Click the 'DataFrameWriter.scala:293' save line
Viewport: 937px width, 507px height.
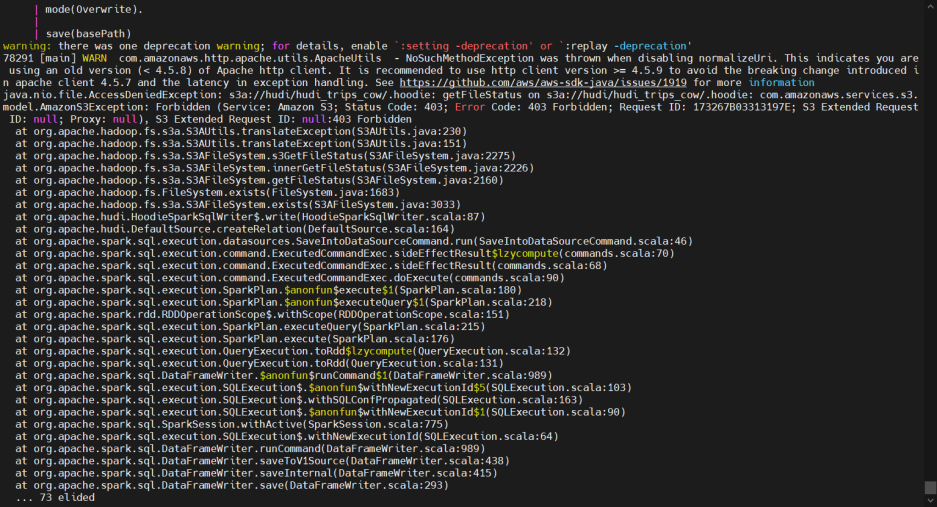[232, 485]
